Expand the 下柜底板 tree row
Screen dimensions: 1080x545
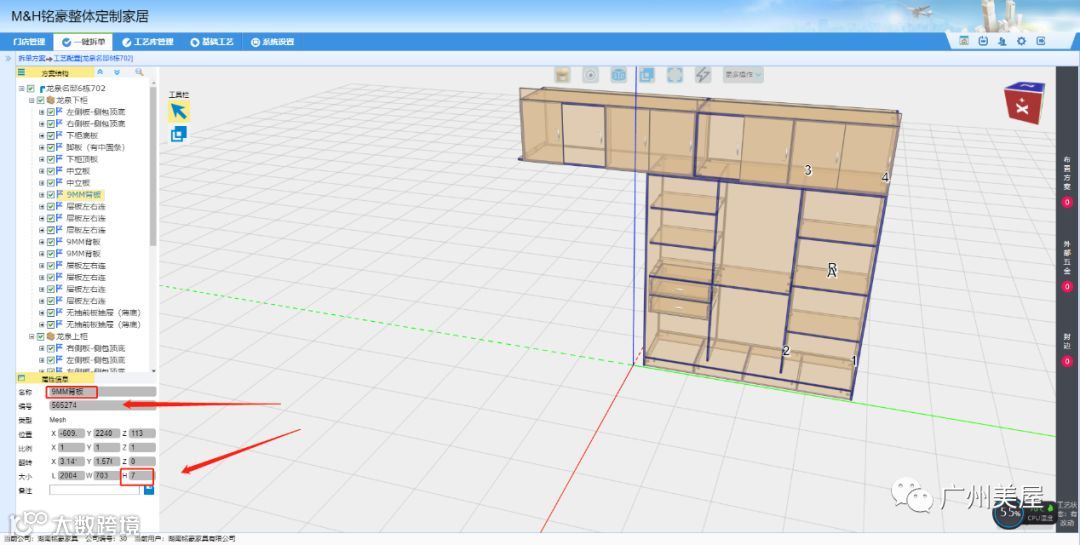[42, 136]
